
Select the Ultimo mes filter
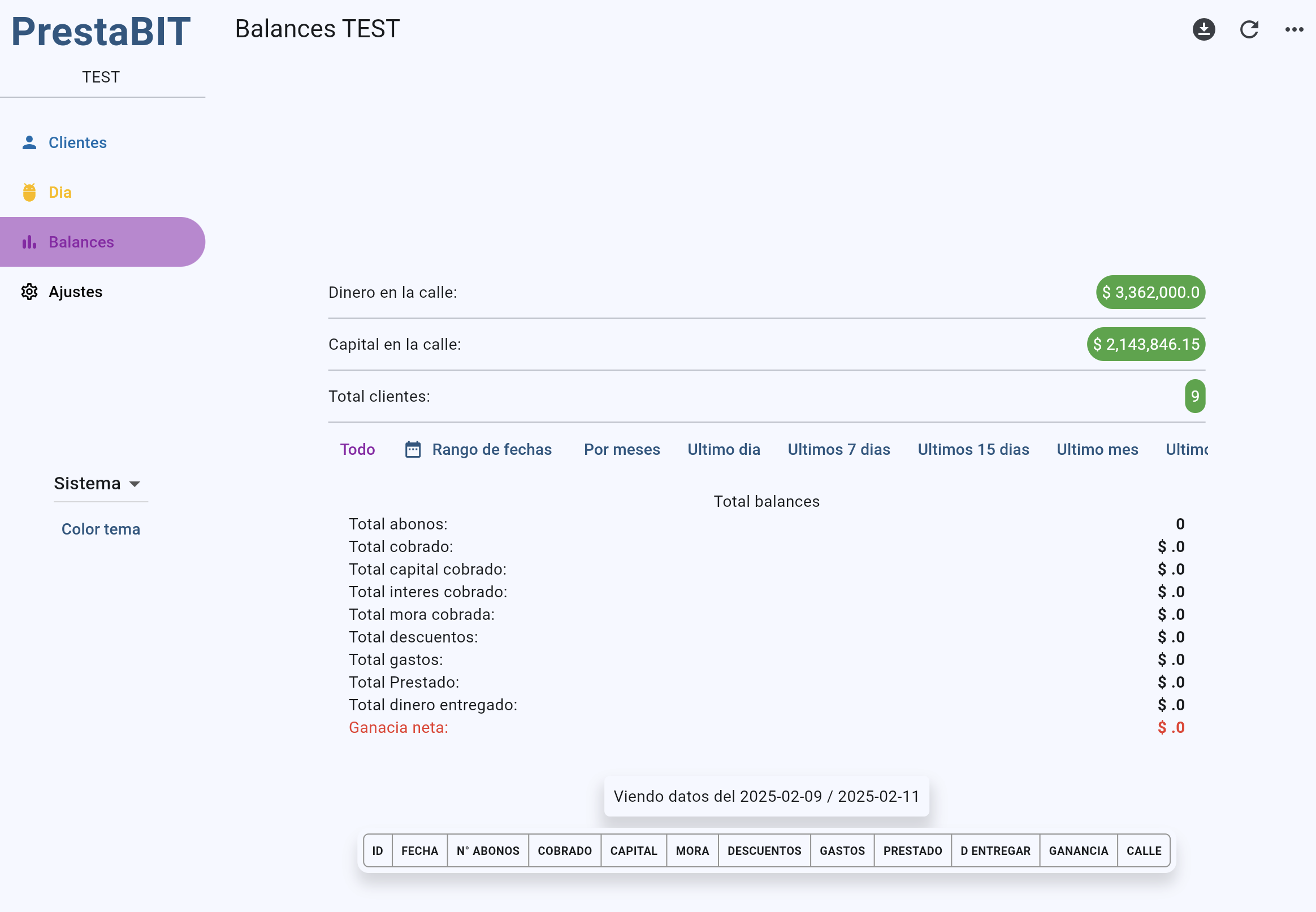[x=1097, y=449]
